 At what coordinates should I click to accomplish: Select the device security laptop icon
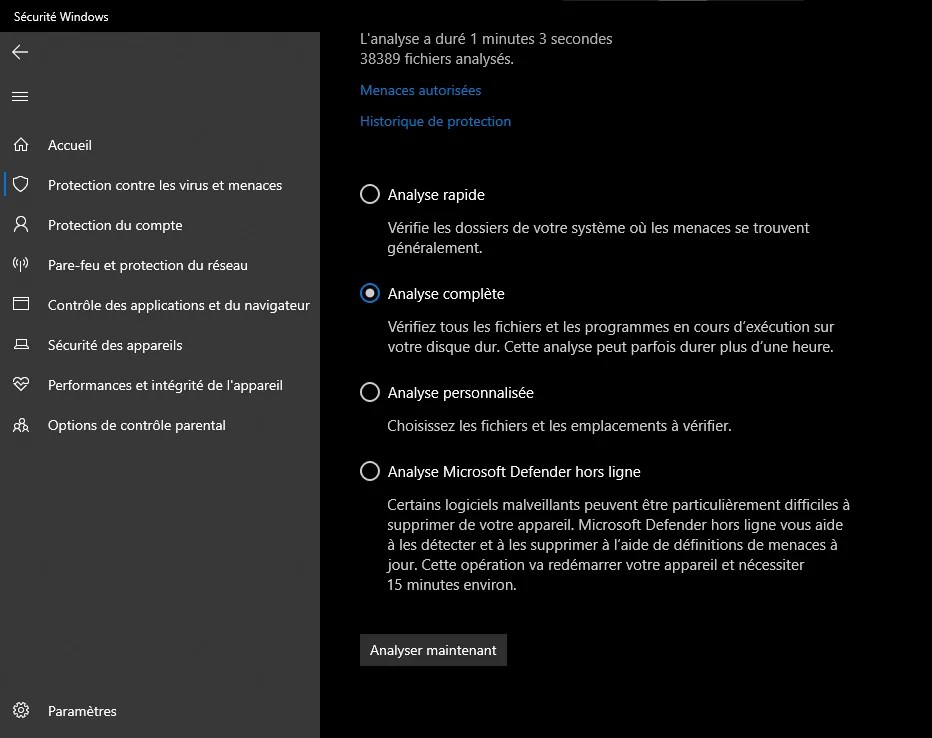(20, 345)
